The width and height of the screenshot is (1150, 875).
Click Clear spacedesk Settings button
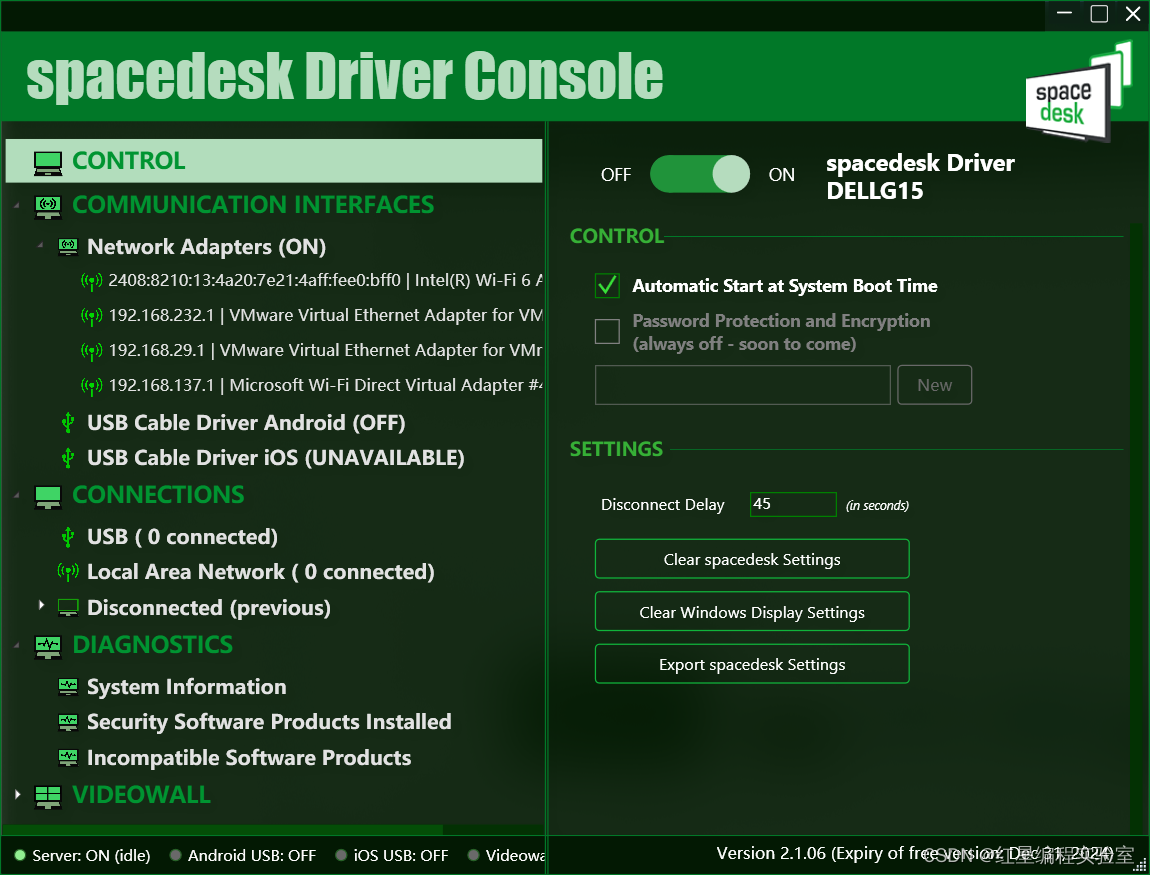click(752, 559)
